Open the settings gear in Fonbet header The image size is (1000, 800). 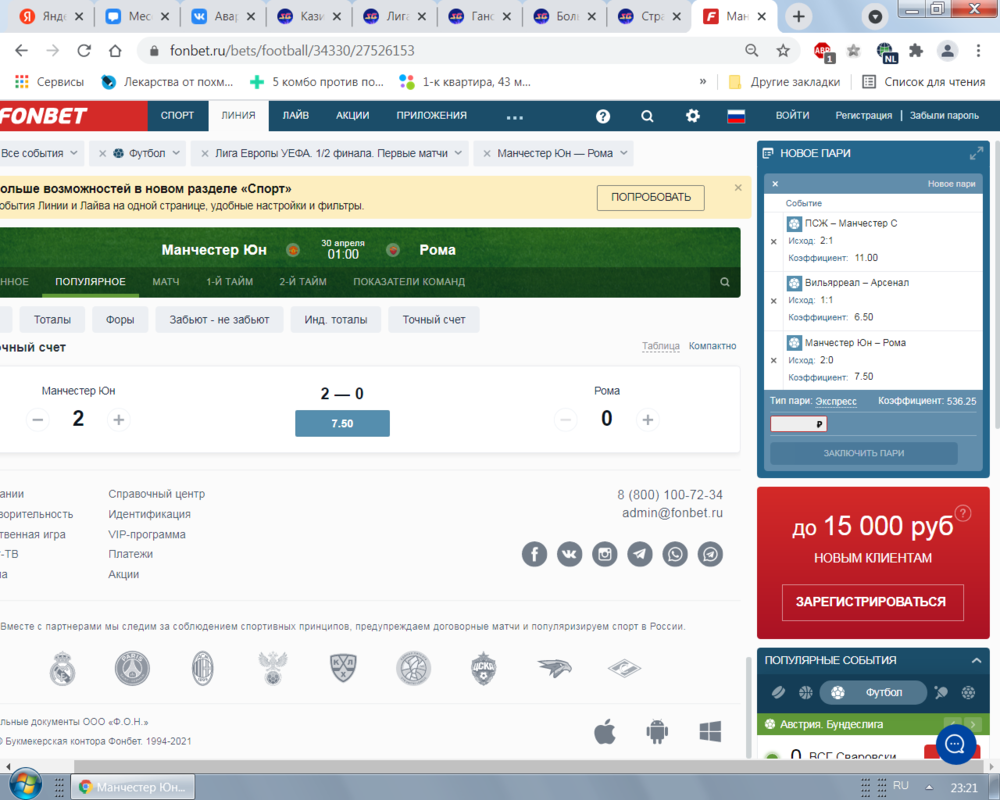(693, 115)
